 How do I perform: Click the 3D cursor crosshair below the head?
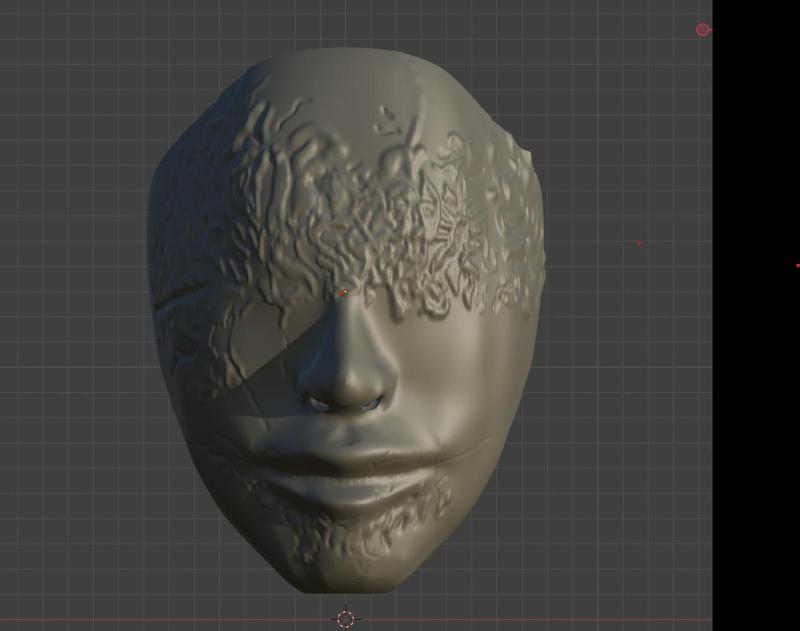tap(346, 619)
